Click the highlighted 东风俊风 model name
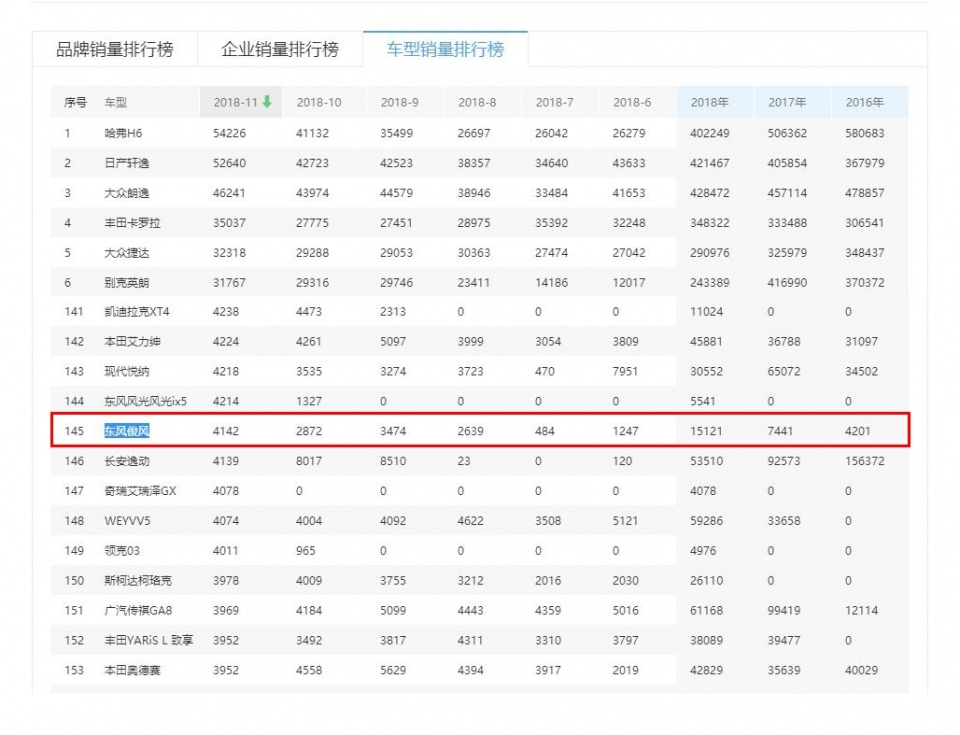Viewport: 960px width, 735px height. point(127,431)
